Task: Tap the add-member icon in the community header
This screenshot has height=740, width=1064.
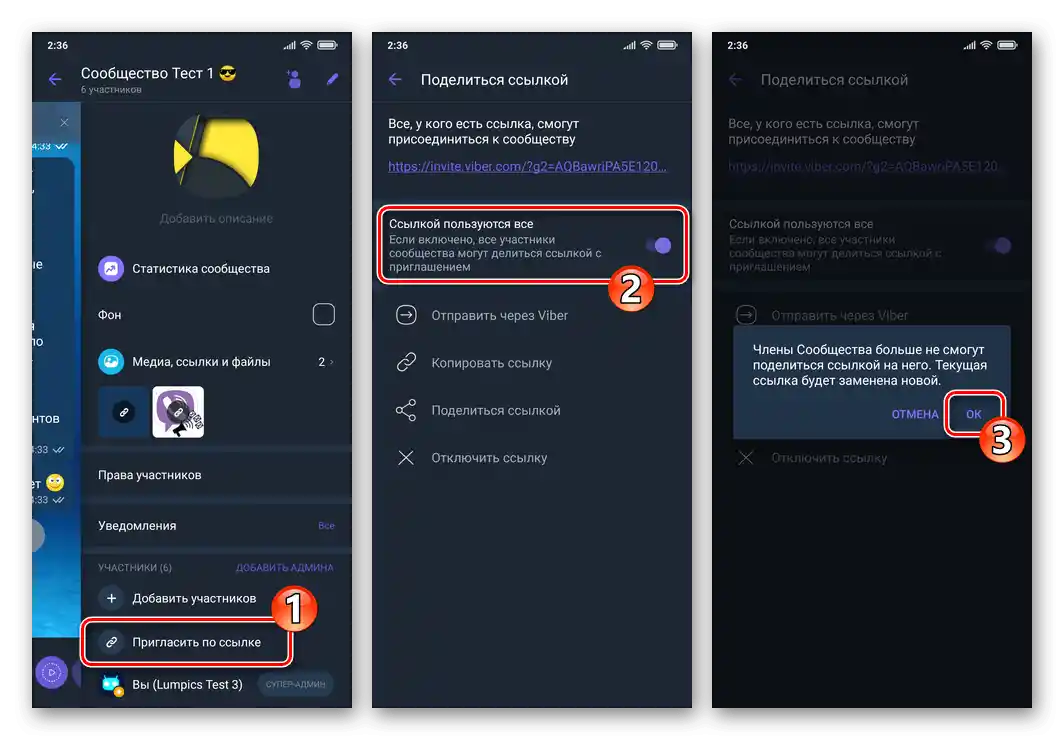Action: (294, 79)
